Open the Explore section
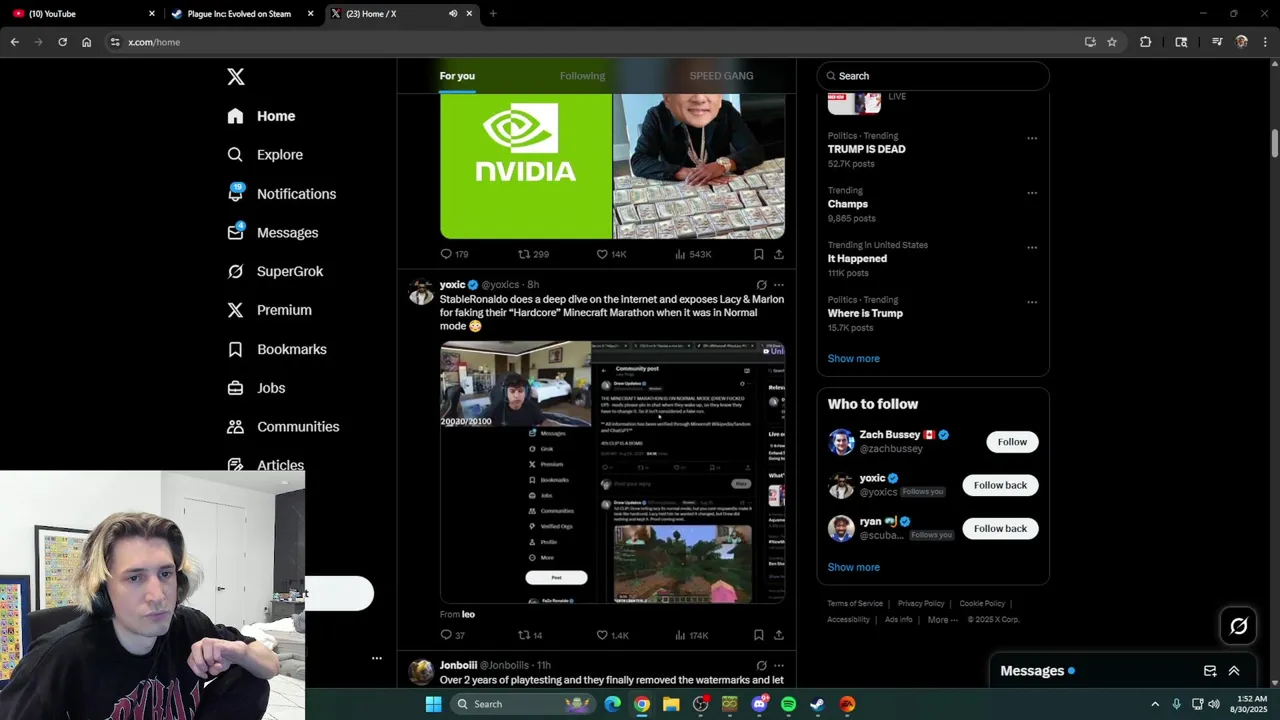 (265, 155)
